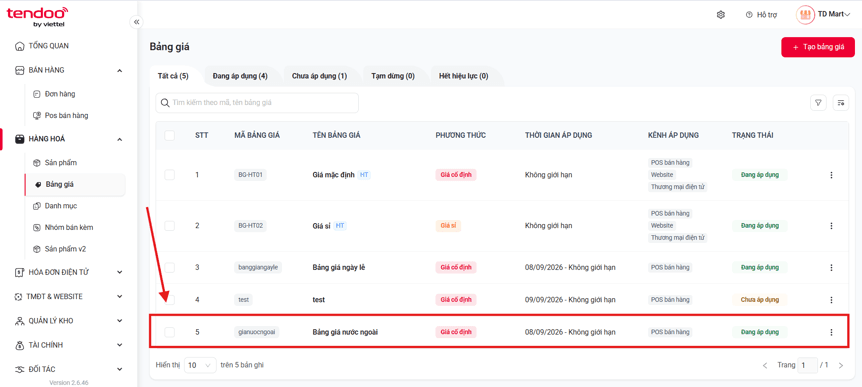Screen dimensions: 862x387
Task: Switch to the Tất cả (5) tab
Action: (173, 76)
